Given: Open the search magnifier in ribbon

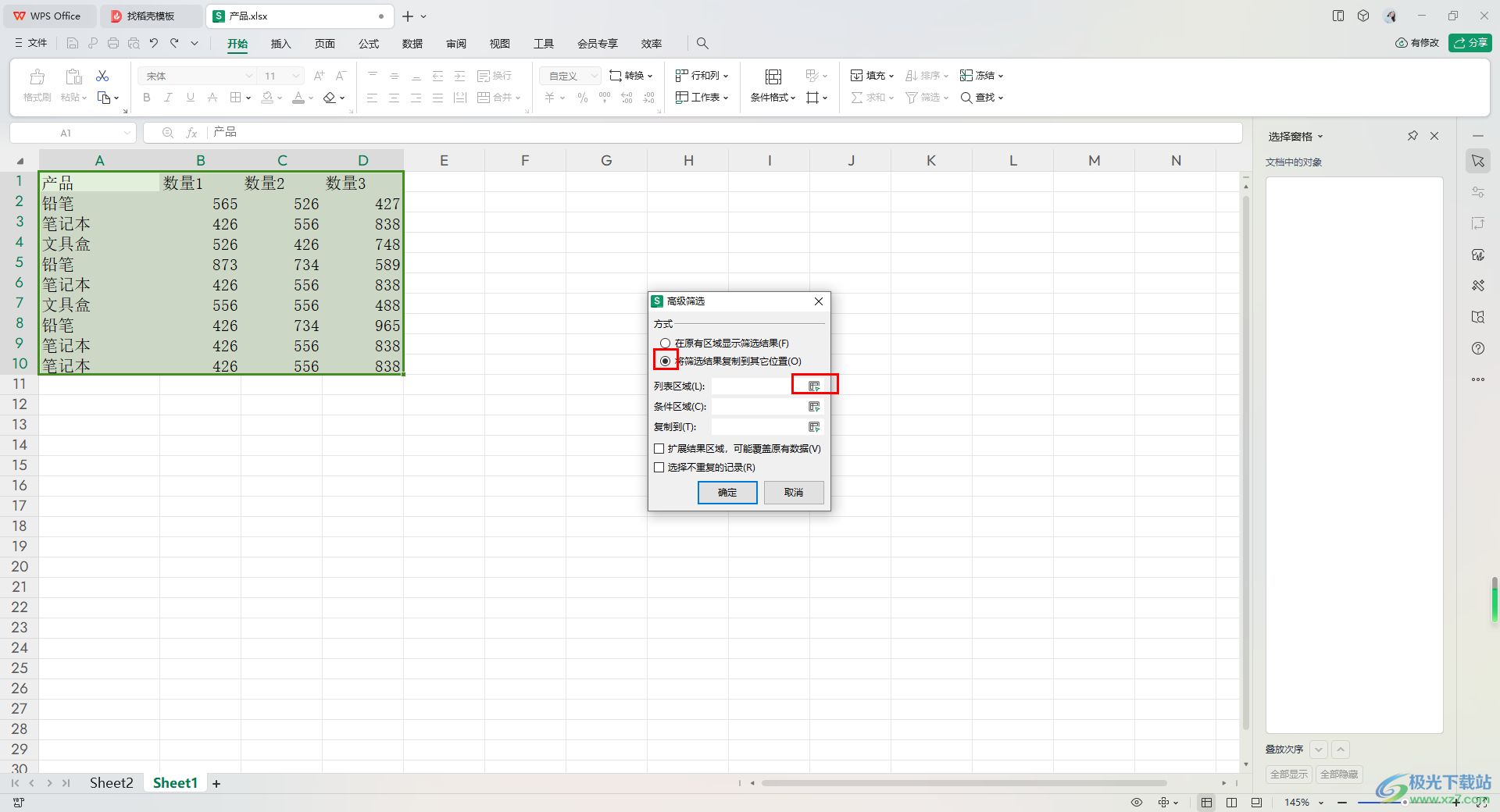Looking at the screenshot, I should point(702,44).
